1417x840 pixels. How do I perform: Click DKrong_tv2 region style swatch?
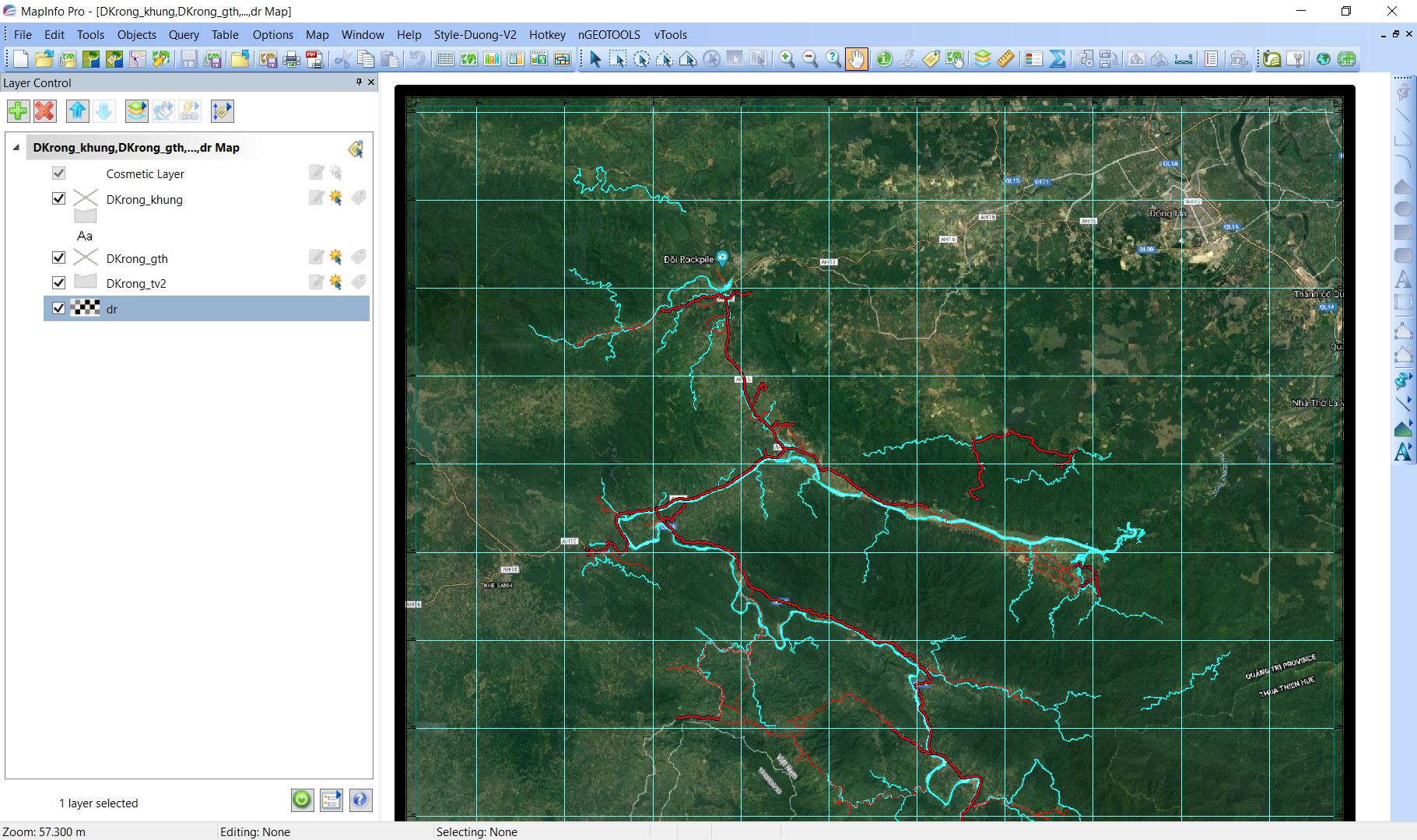click(x=86, y=282)
